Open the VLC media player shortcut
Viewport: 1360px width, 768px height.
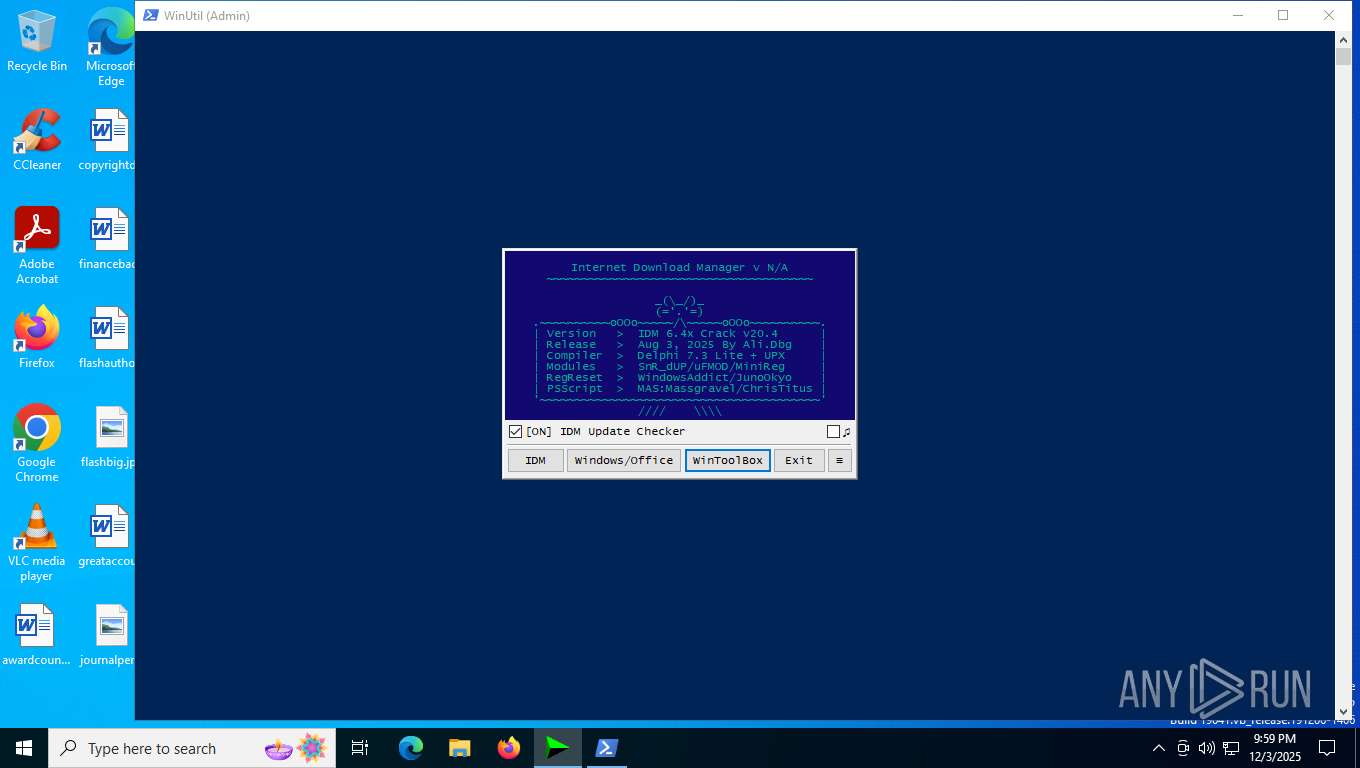point(37,542)
